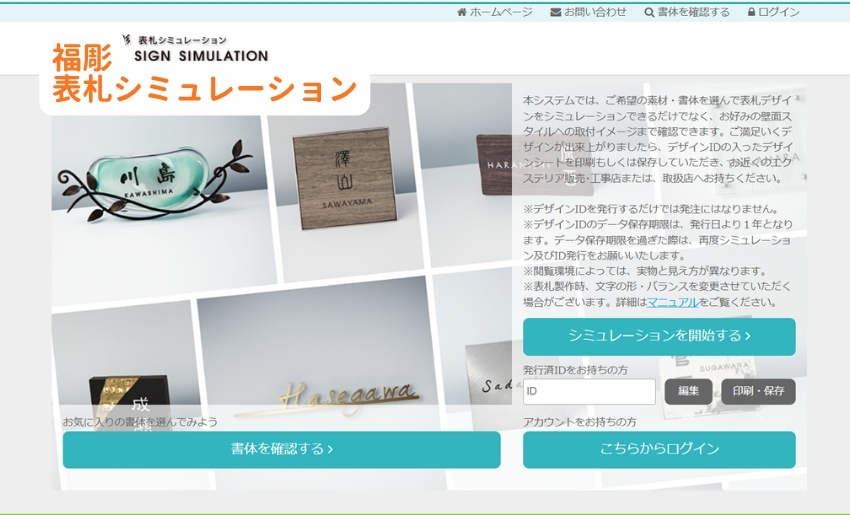
Task: Click the 福彫 表札シミュレーション title banner
Action: [x=204, y=74]
